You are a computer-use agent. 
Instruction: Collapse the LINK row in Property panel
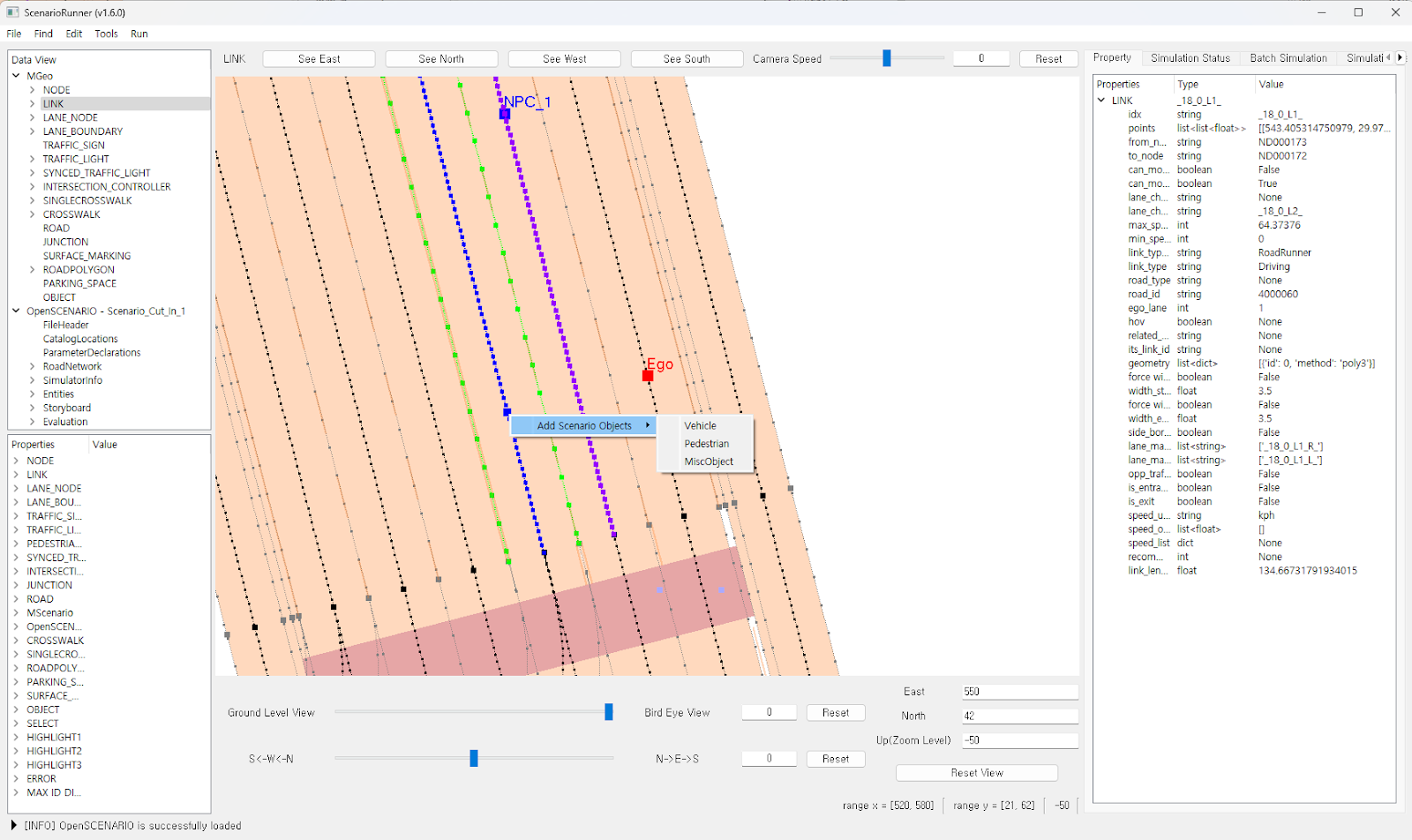(x=1101, y=101)
